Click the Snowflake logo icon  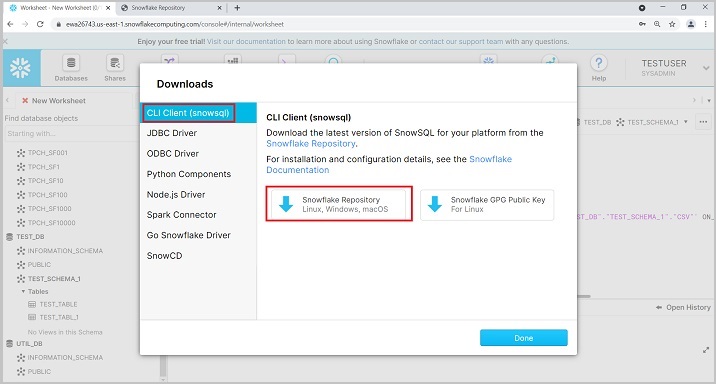pyautogui.click(x=21, y=68)
